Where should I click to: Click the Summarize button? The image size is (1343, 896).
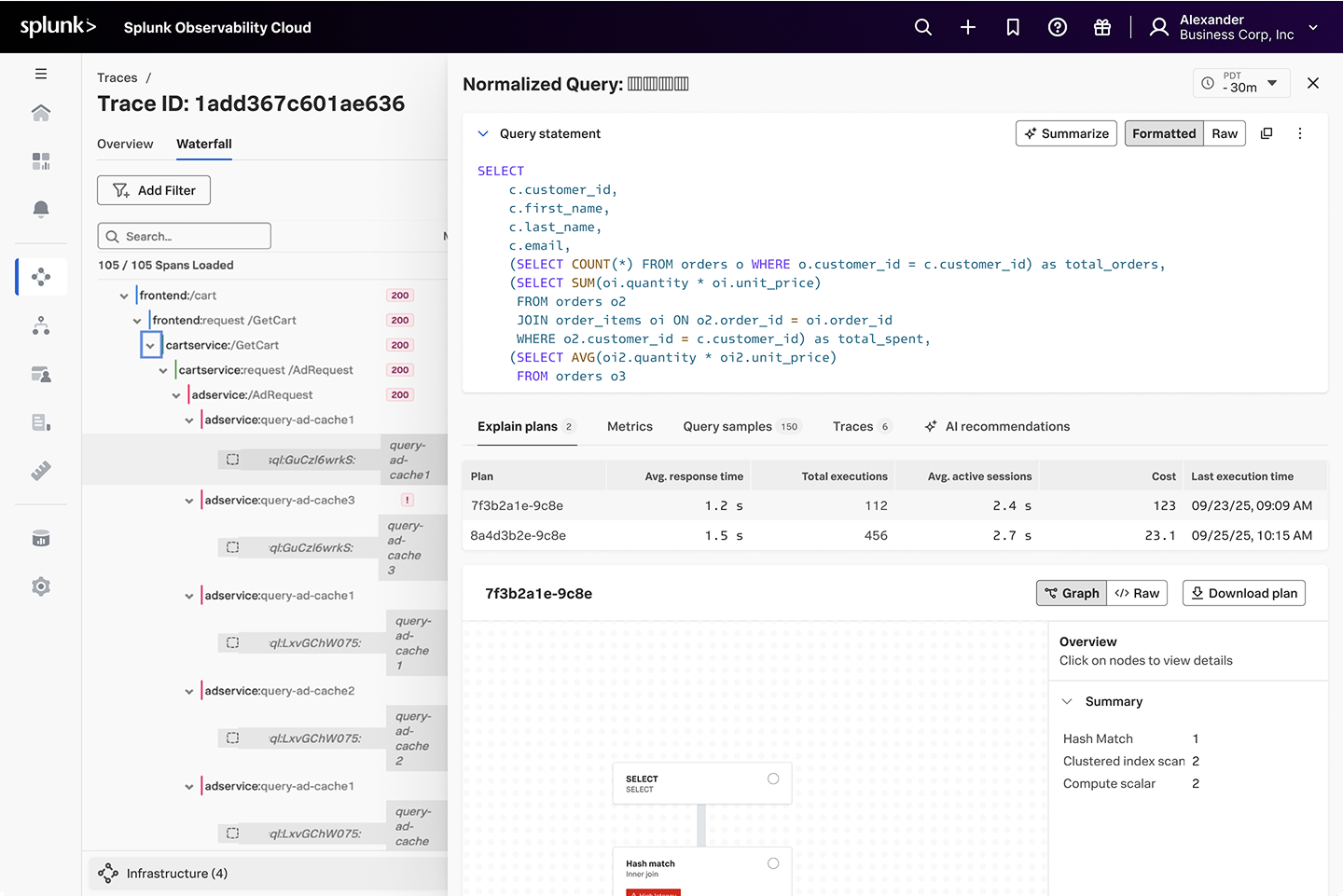pyautogui.click(x=1066, y=133)
